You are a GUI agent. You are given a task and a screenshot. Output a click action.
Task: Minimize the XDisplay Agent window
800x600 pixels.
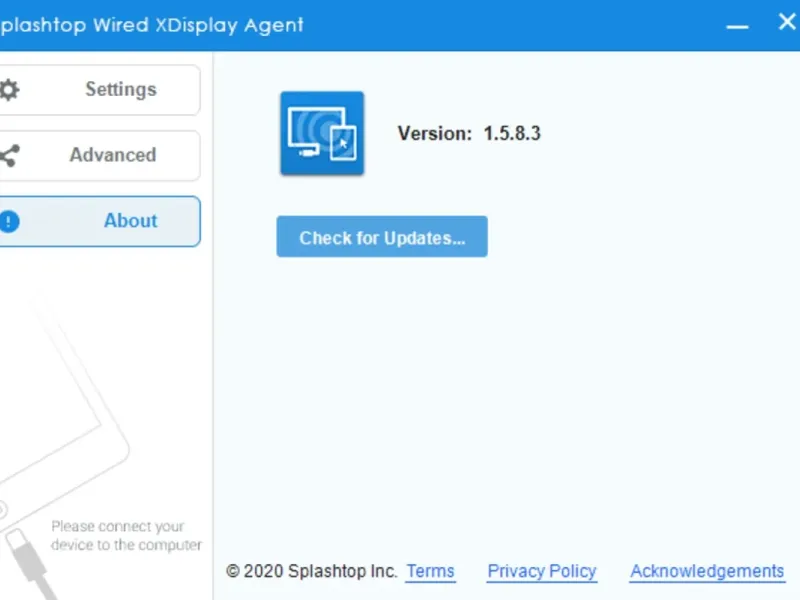coord(737,26)
